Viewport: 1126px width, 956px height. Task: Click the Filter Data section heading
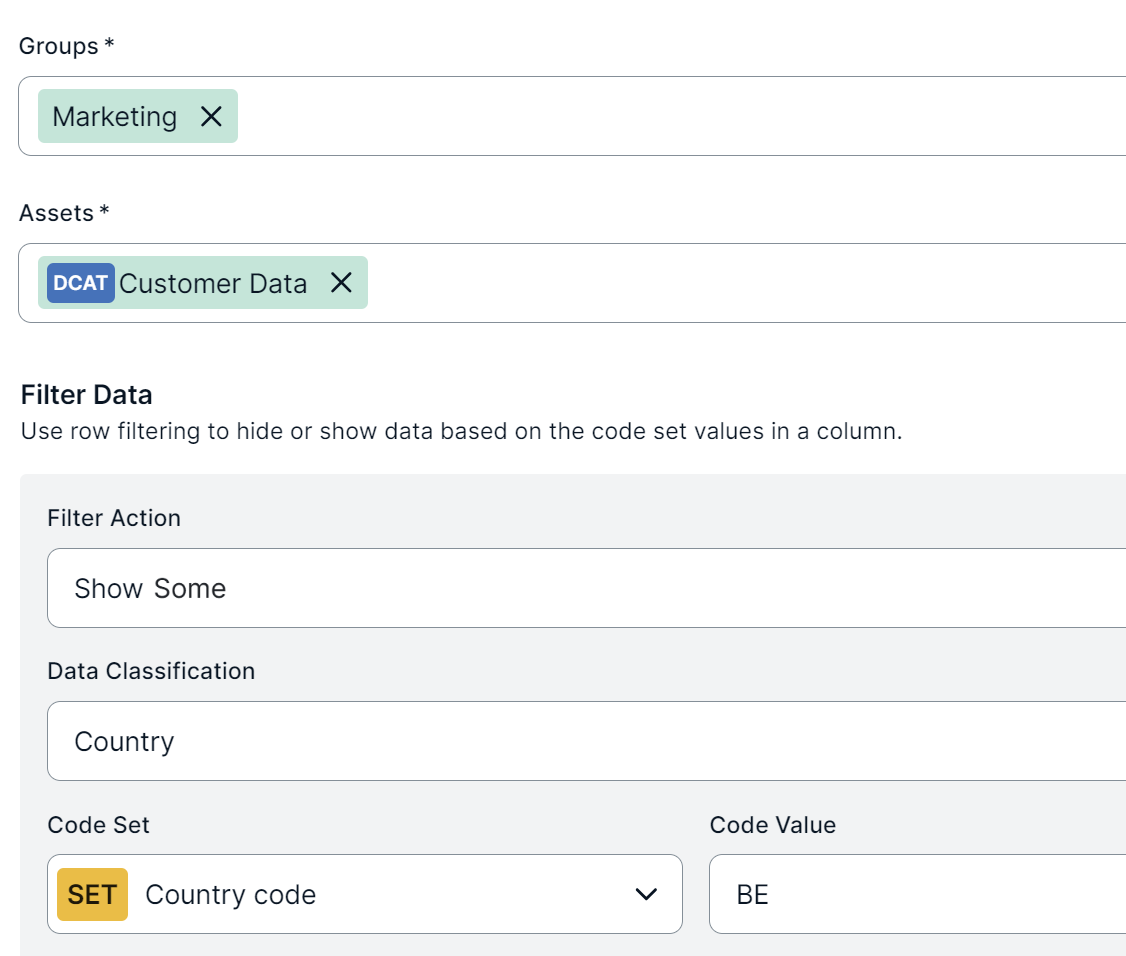click(x=87, y=395)
